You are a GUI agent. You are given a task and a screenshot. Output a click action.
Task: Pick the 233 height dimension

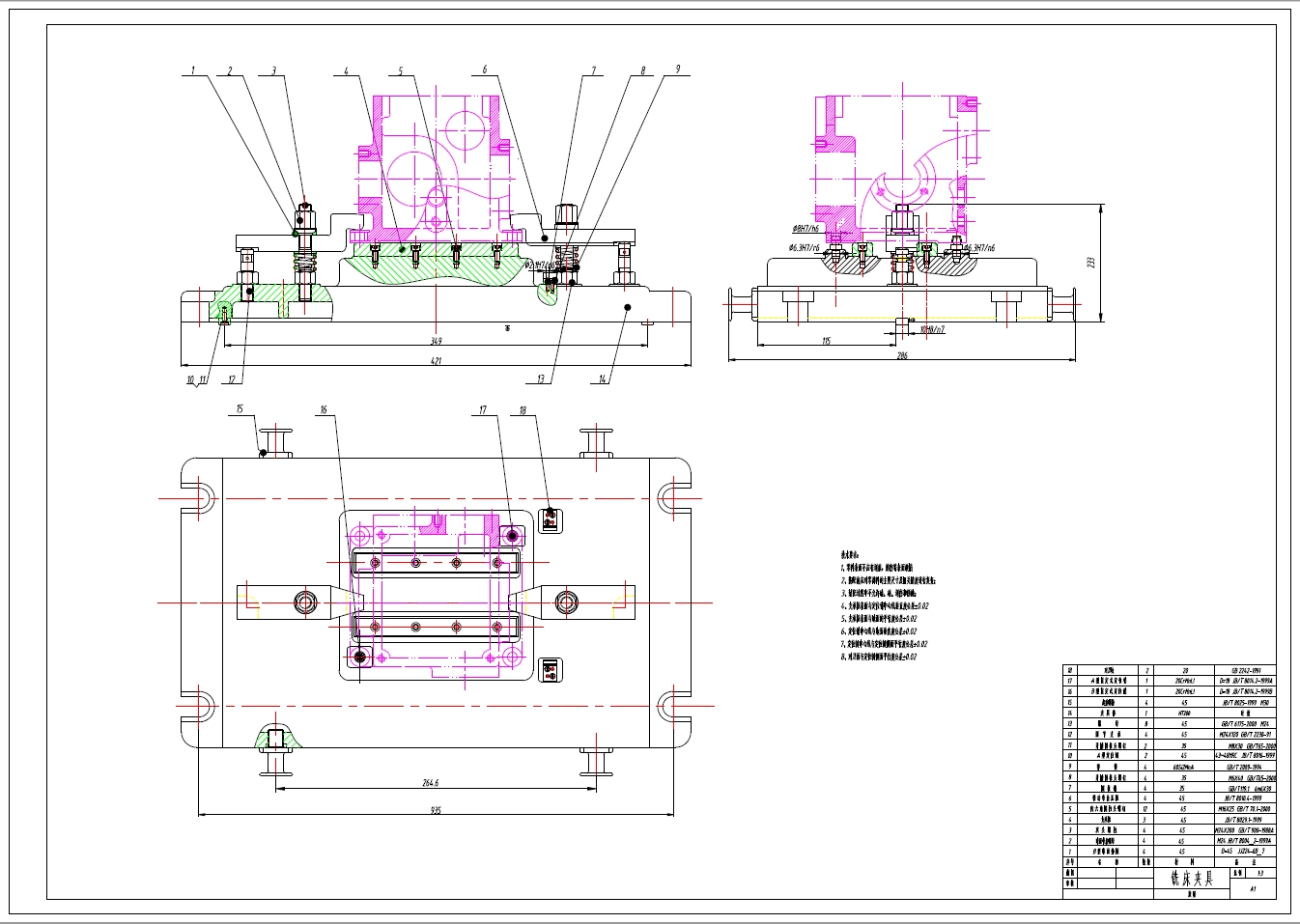pos(1092,262)
